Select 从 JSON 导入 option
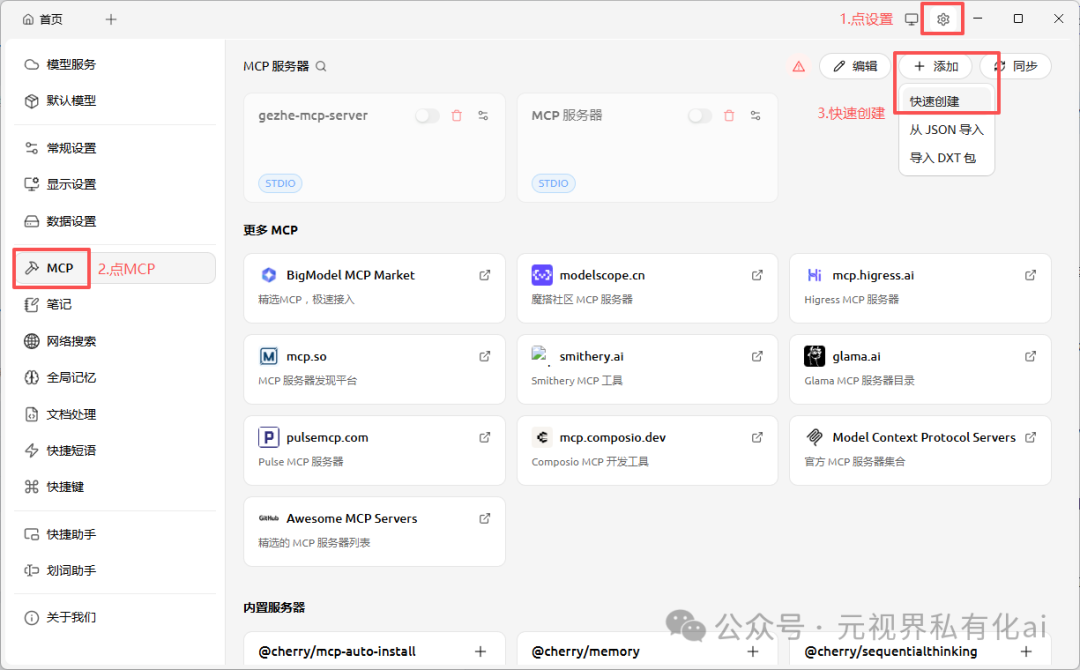The height and width of the screenshot is (670, 1080). [x=945, y=129]
